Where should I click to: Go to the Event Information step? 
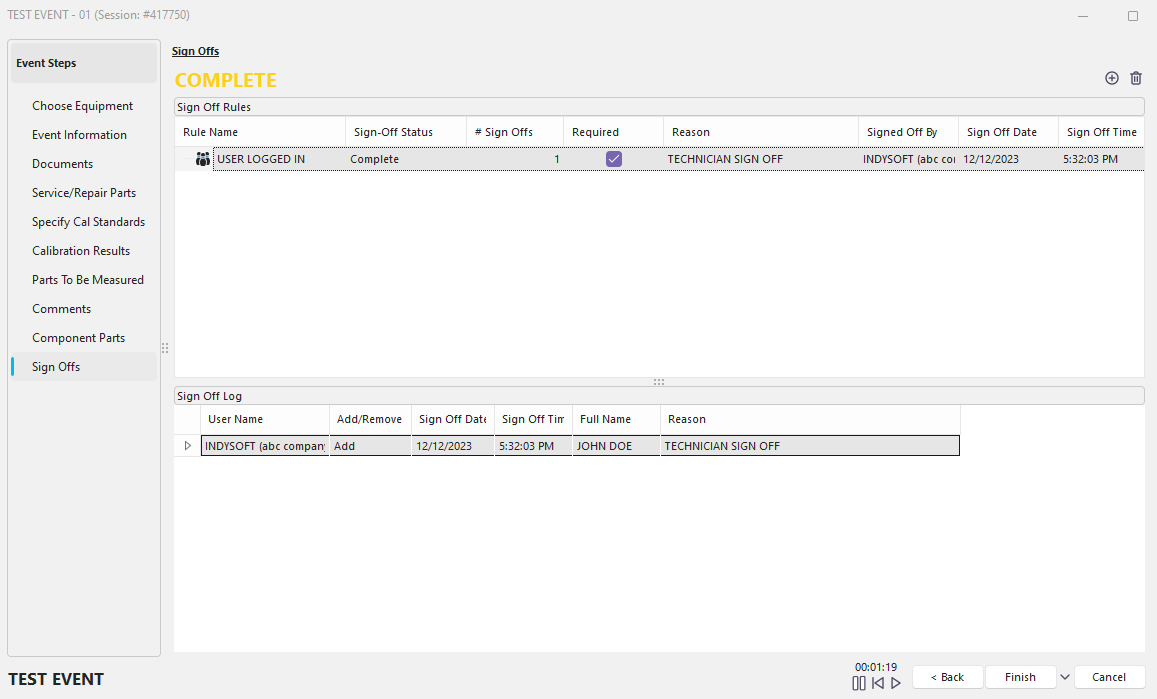click(79, 135)
